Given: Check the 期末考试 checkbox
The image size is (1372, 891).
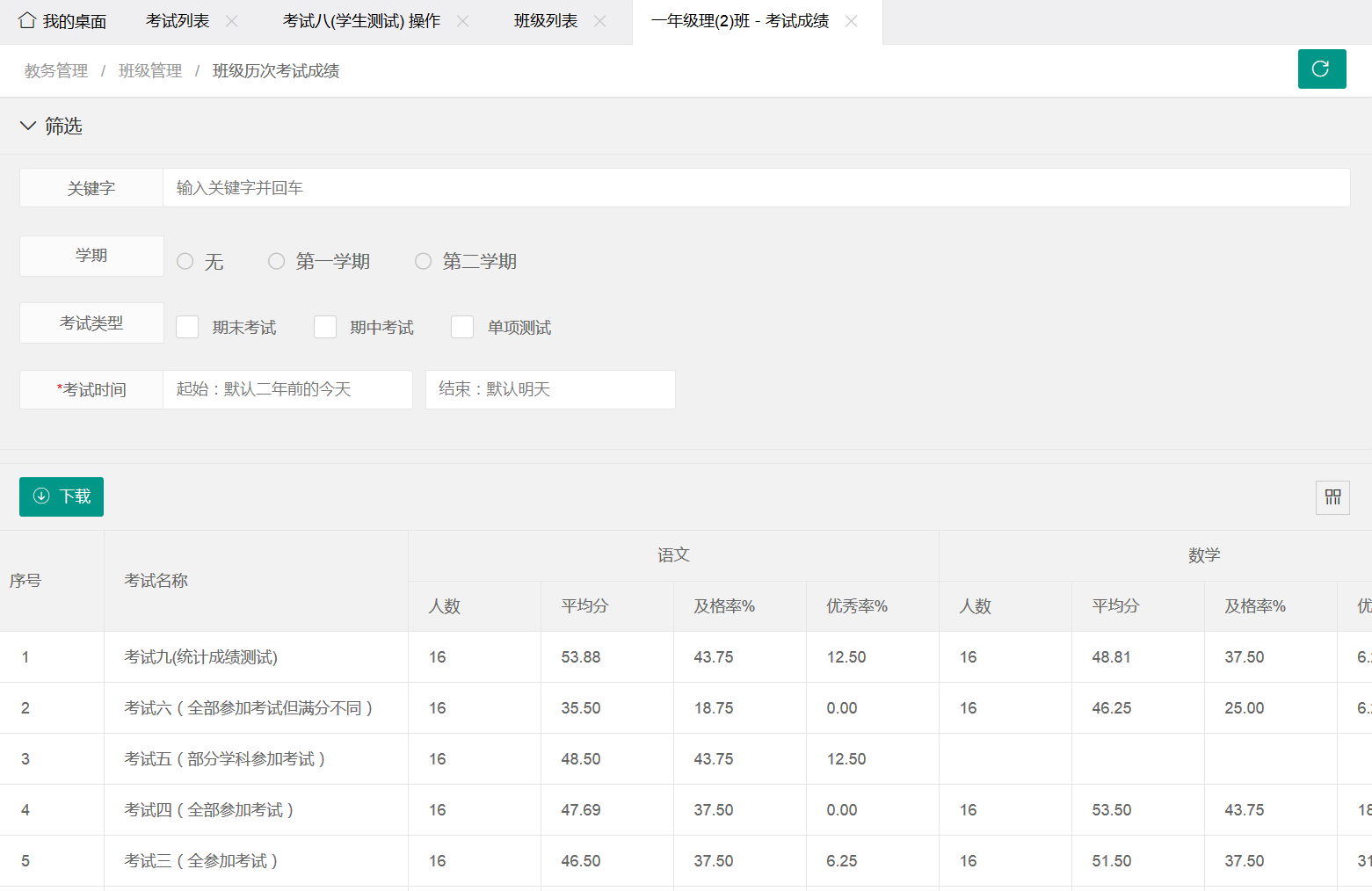Looking at the screenshot, I should click(187, 327).
